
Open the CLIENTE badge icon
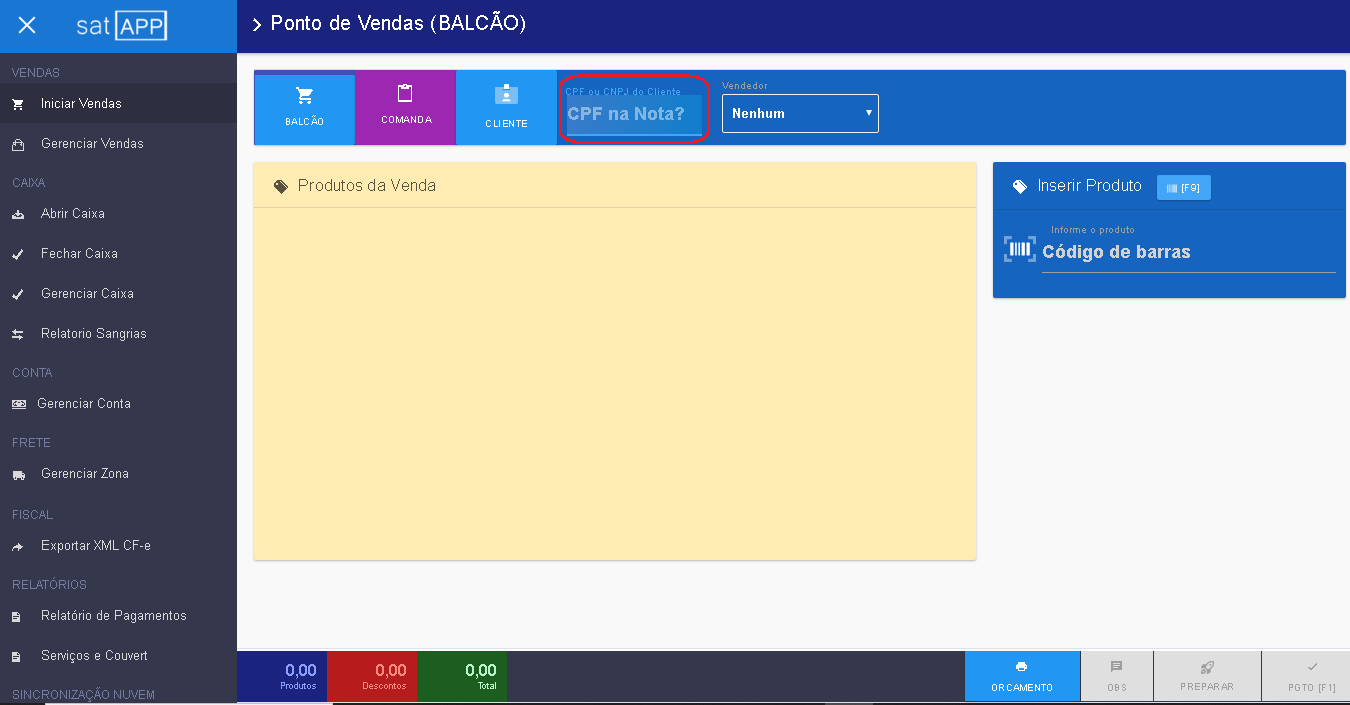[x=506, y=95]
